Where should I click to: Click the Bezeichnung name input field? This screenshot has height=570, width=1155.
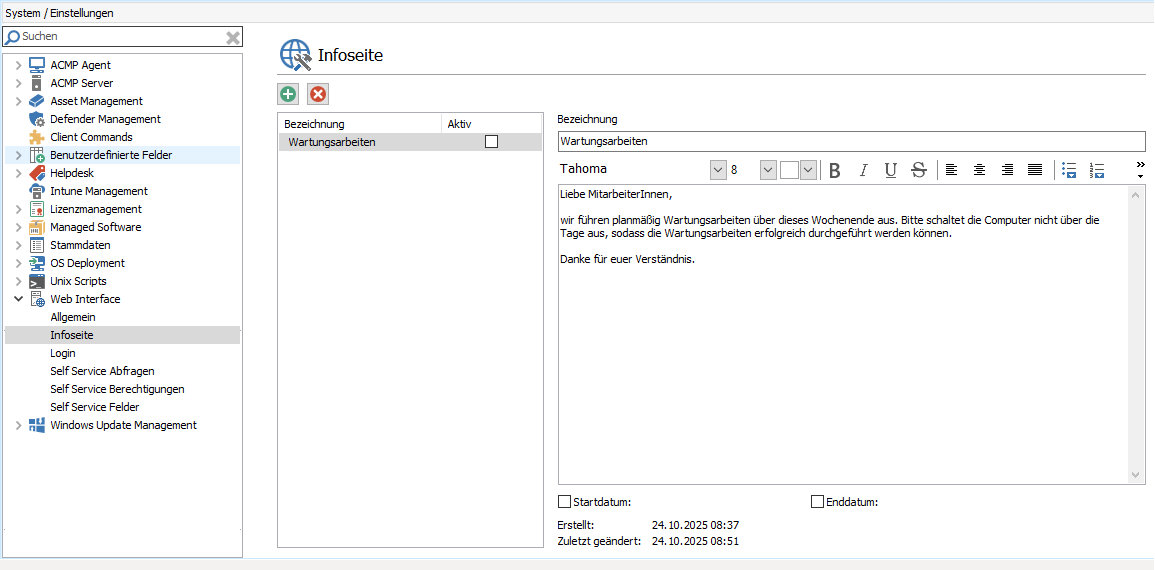click(x=852, y=141)
